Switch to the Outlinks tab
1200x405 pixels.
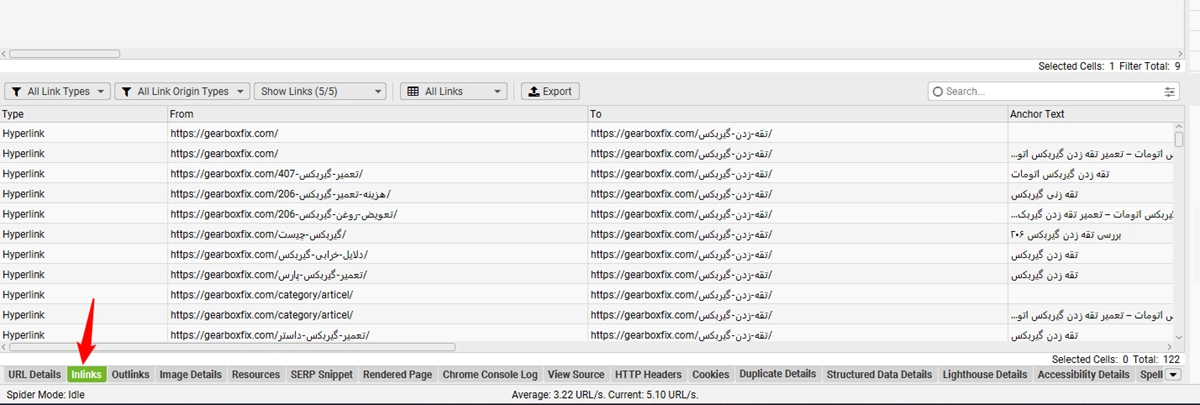(130, 375)
